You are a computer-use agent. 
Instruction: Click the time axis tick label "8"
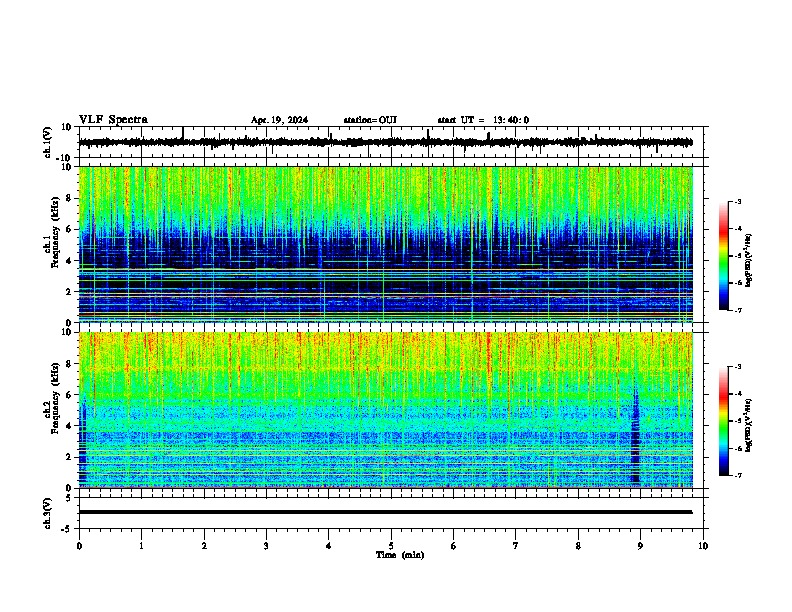[x=578, y=546]
